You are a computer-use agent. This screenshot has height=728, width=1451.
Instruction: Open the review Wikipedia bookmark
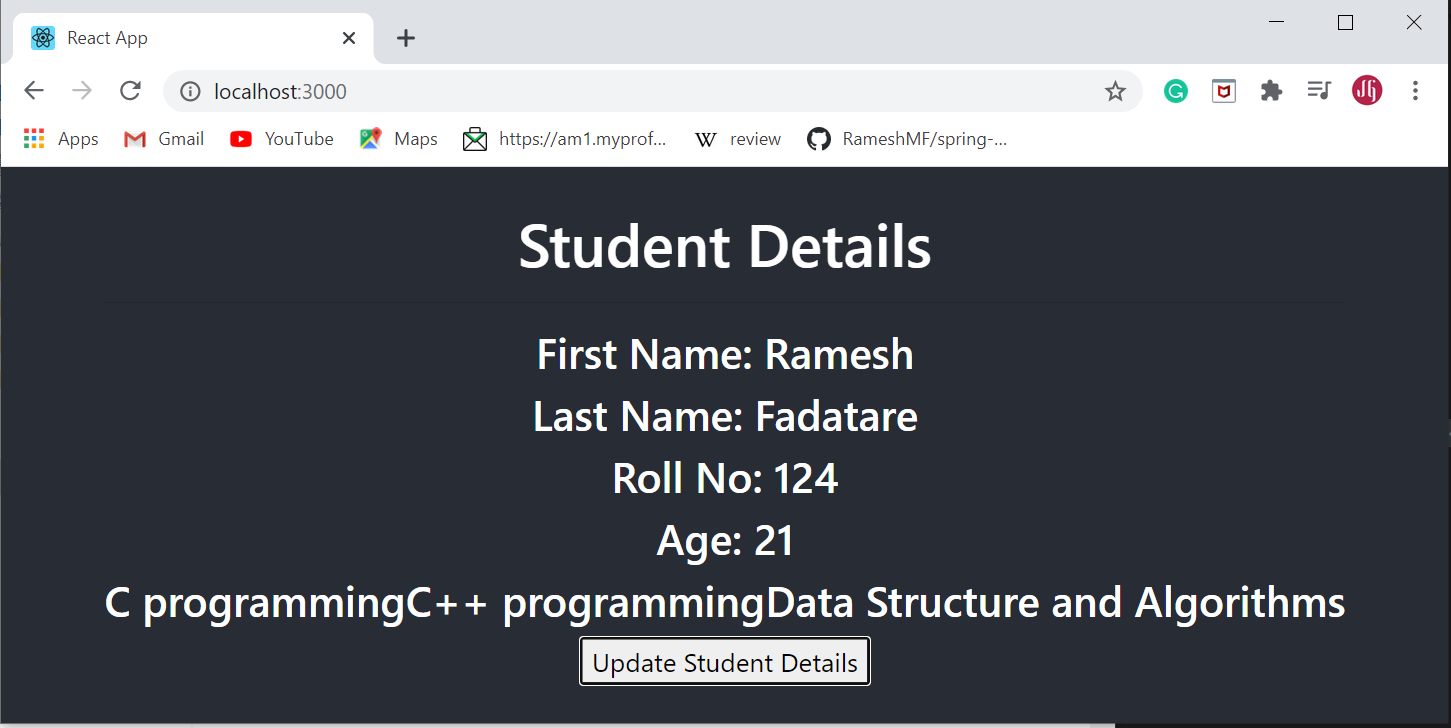(x=737, y=139)
